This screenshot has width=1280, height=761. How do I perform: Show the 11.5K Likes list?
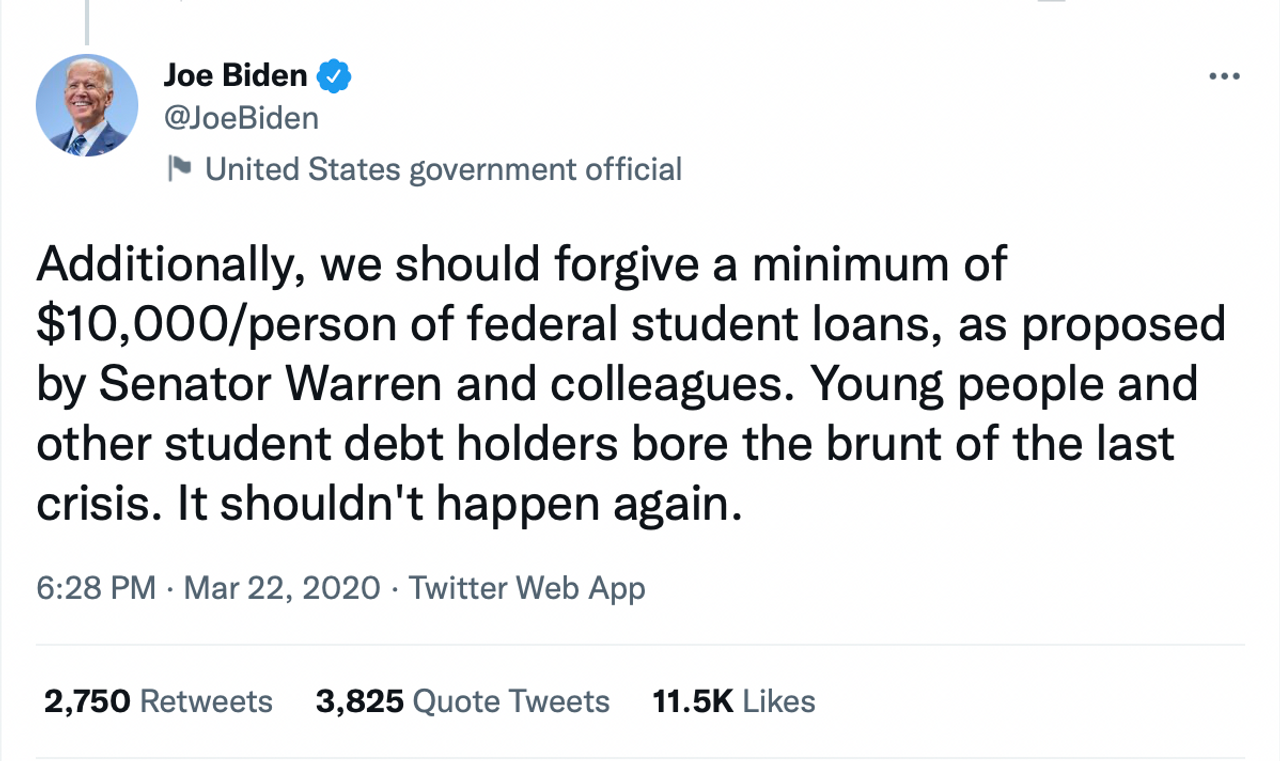coord(733,701)
